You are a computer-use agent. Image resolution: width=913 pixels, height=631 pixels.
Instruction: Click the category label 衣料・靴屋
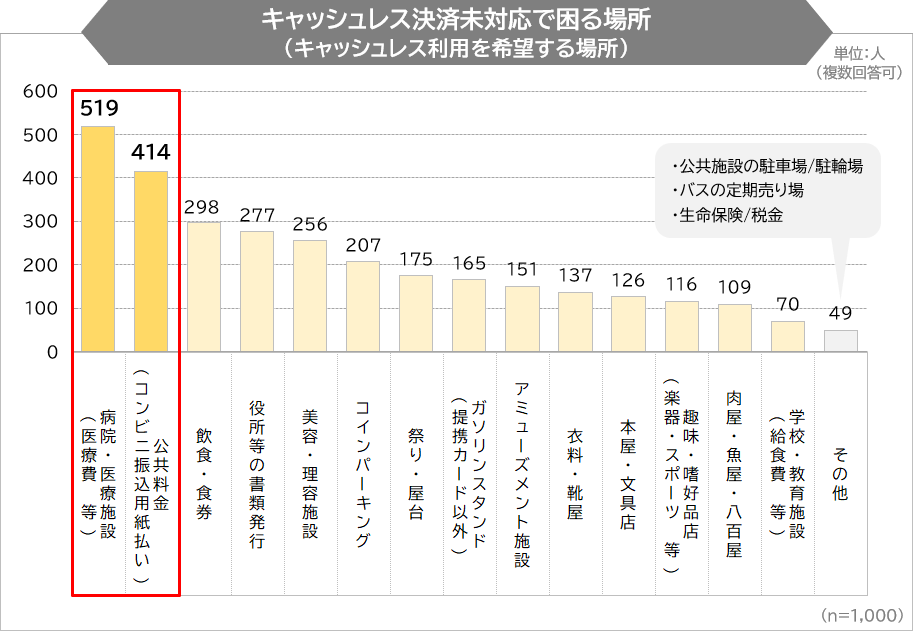tap(575, 473)
